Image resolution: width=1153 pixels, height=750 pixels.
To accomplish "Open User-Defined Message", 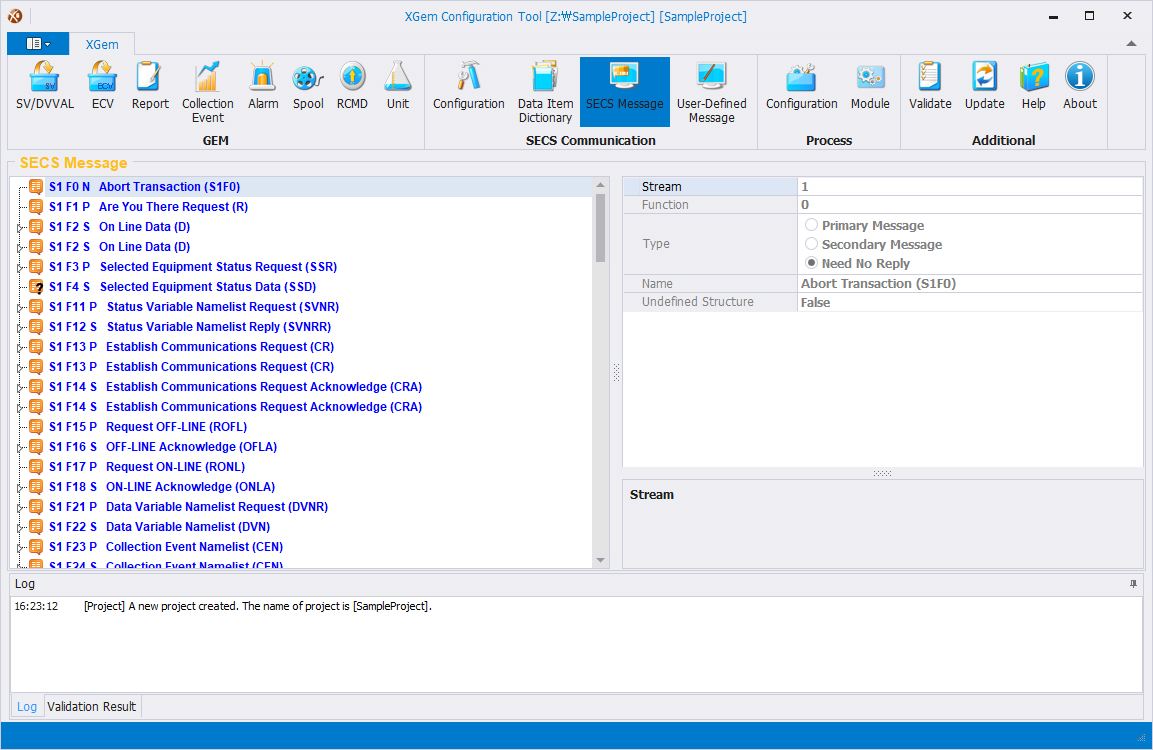I will [x=711, y=93].
